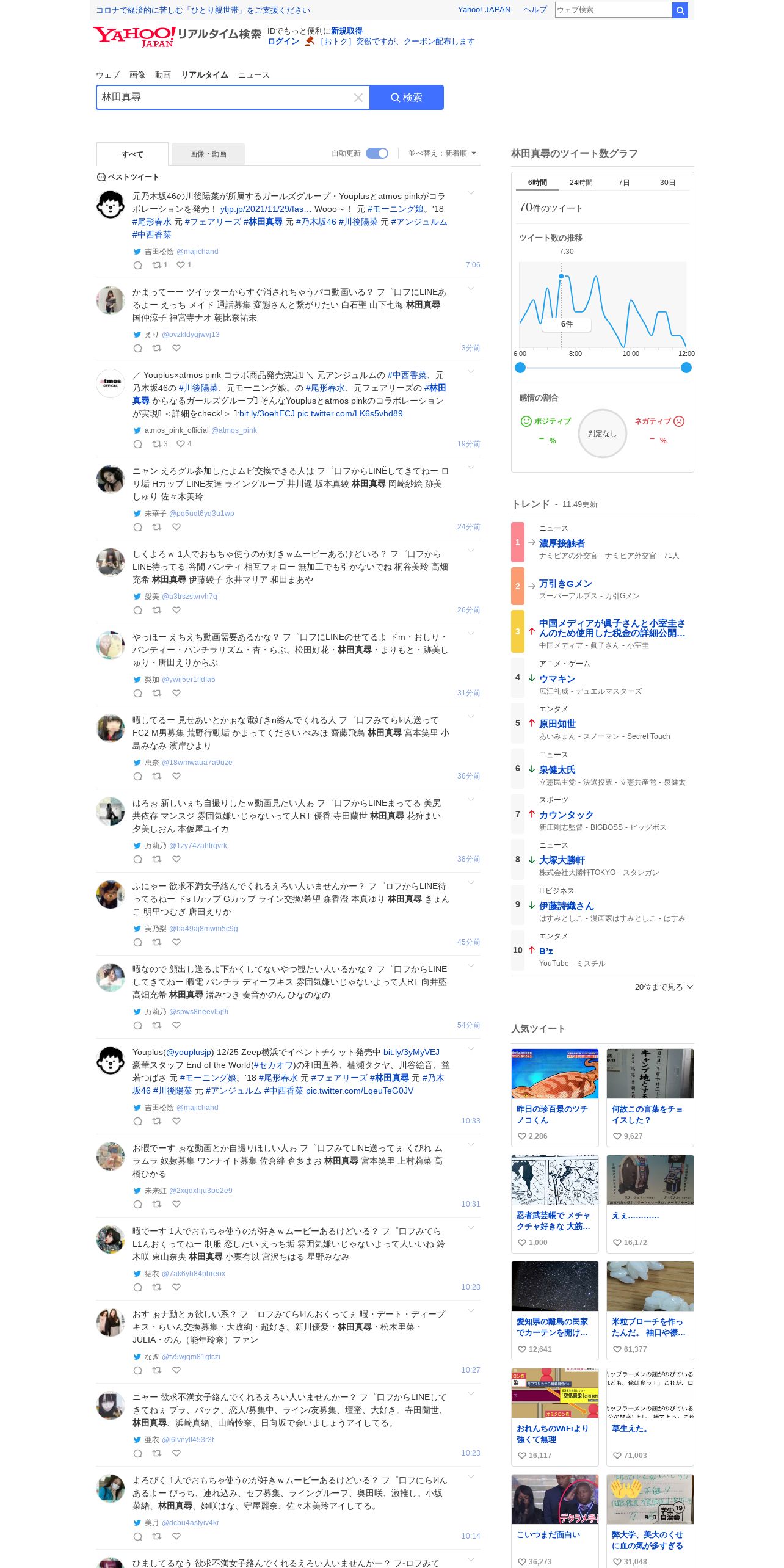Expand menu chevron on atmos_pink_official tweet
Screen dimensions: 784x1568
pyautogui.click(x=471, y=372)
